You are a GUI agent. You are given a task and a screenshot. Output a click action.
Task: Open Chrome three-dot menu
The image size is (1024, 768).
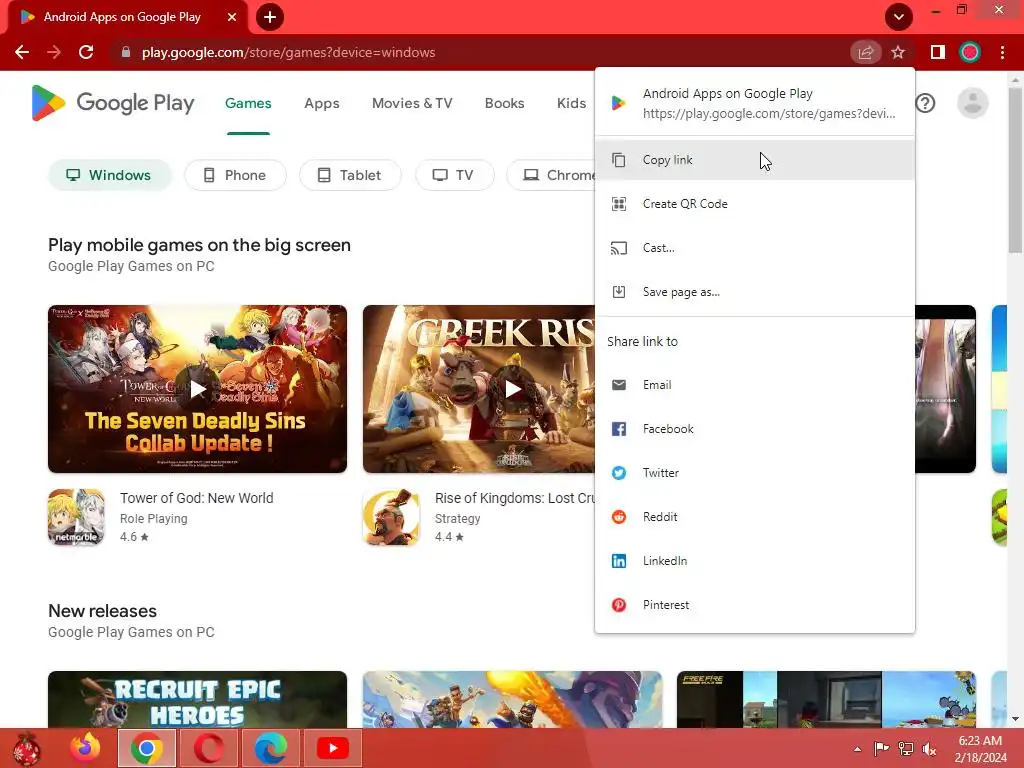[x=1003, y=52]
